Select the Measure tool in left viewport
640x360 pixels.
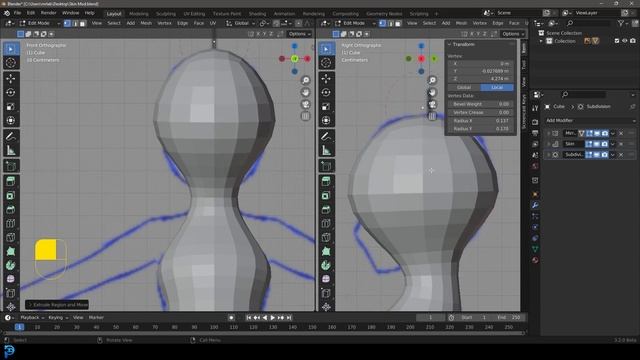(11, 150)
